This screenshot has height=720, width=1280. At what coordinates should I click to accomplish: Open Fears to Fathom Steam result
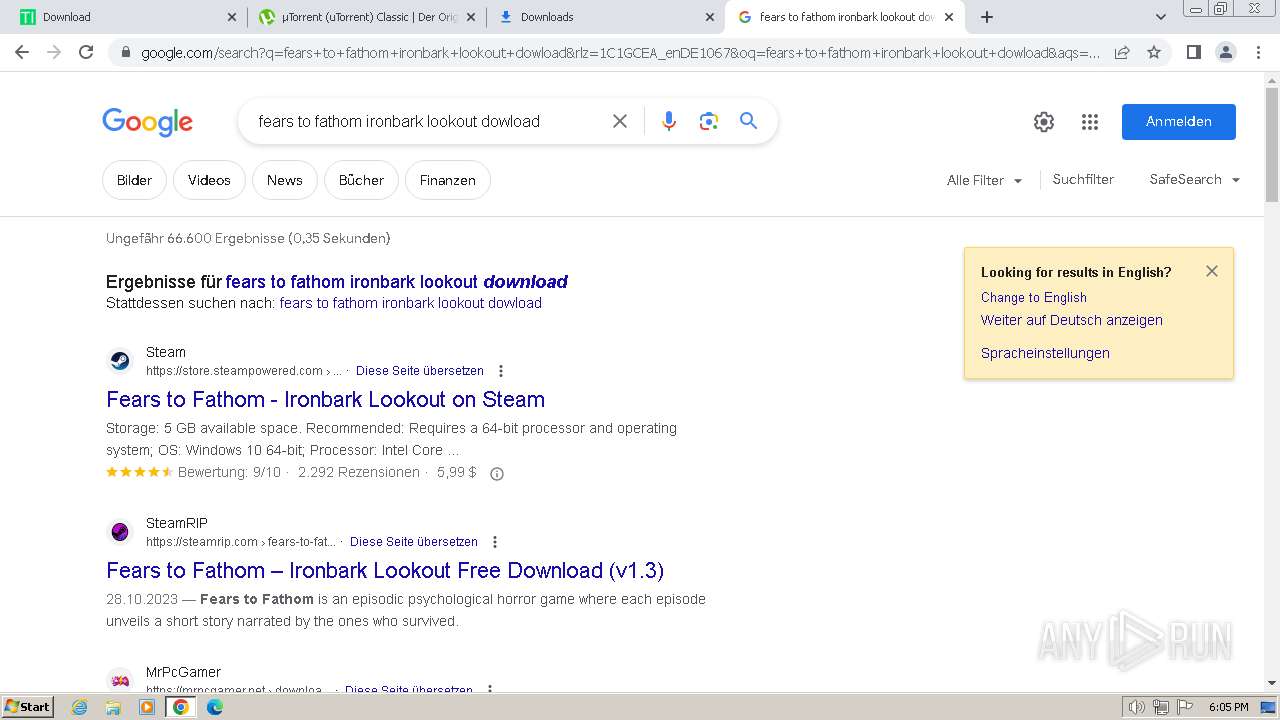(x=326, y=400)
